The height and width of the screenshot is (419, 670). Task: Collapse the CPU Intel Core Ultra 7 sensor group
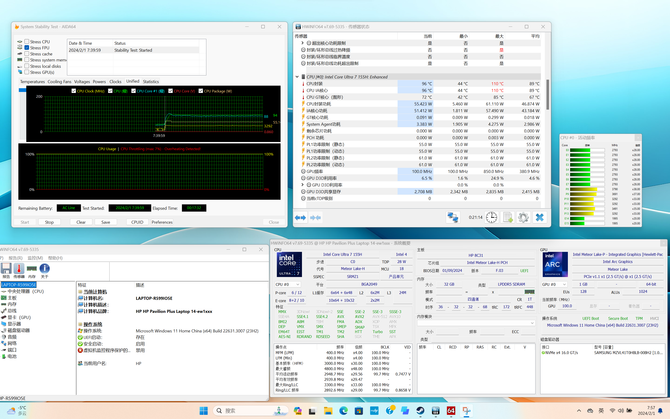(x=297, y=77)
